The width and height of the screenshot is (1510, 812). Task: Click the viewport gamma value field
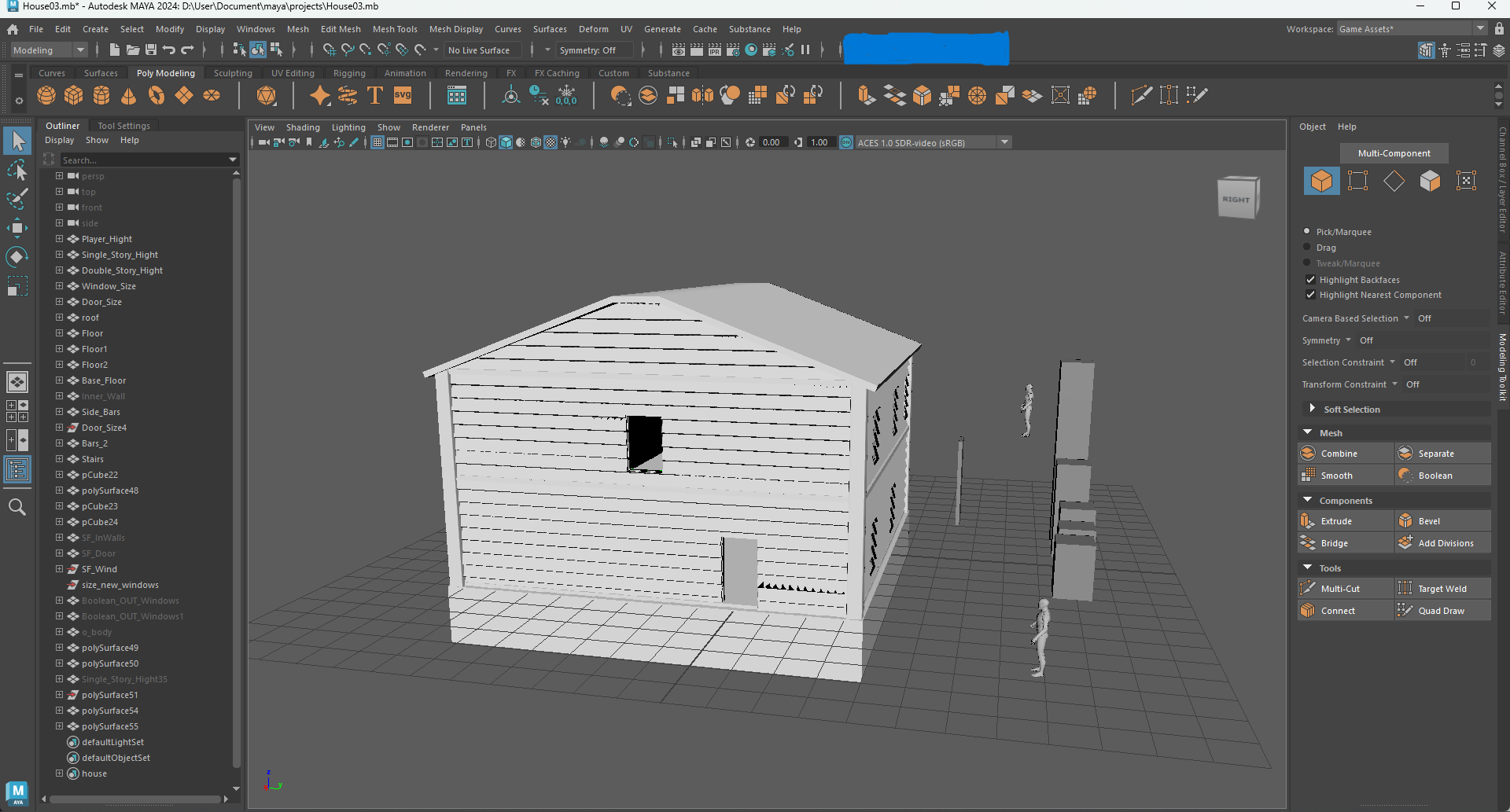[819, 142]
